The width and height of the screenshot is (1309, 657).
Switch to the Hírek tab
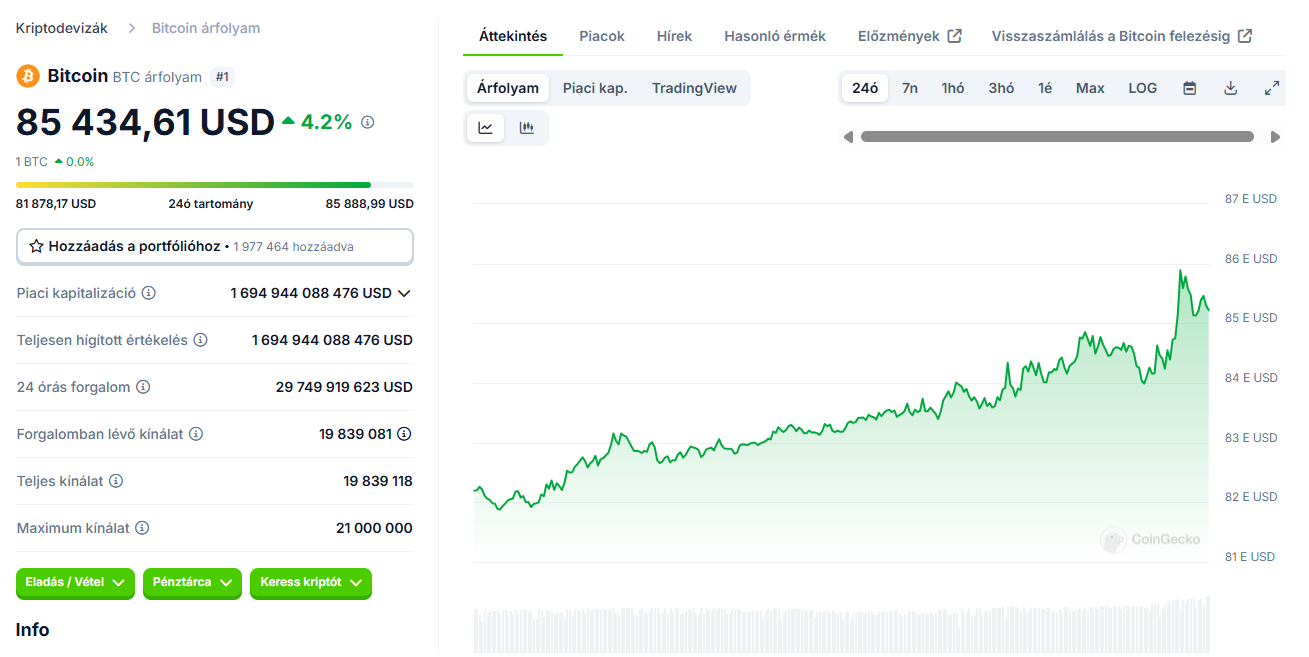(x=674, y=36)
